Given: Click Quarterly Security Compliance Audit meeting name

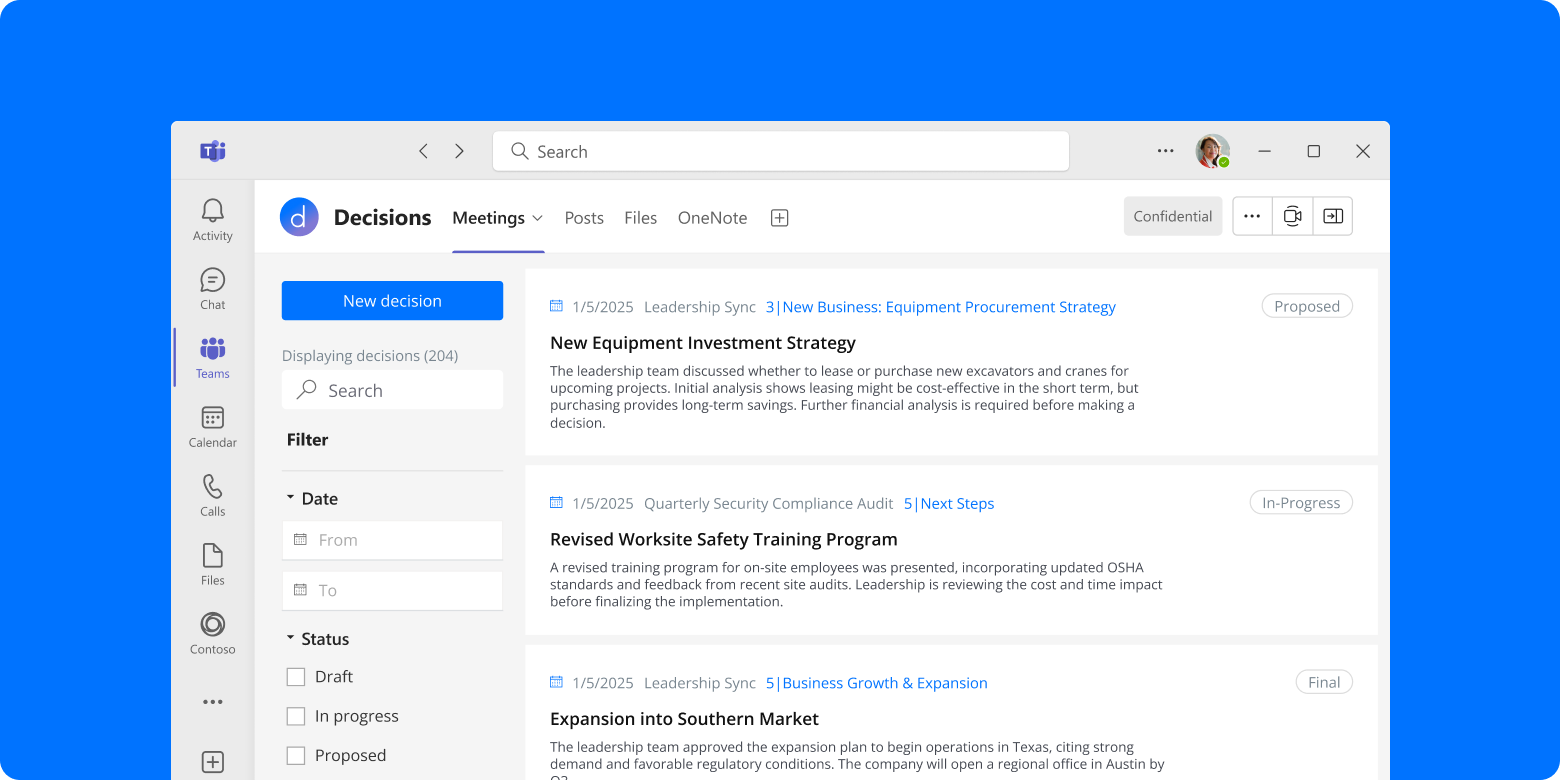Looking at the screenshot, I should 769,504.
